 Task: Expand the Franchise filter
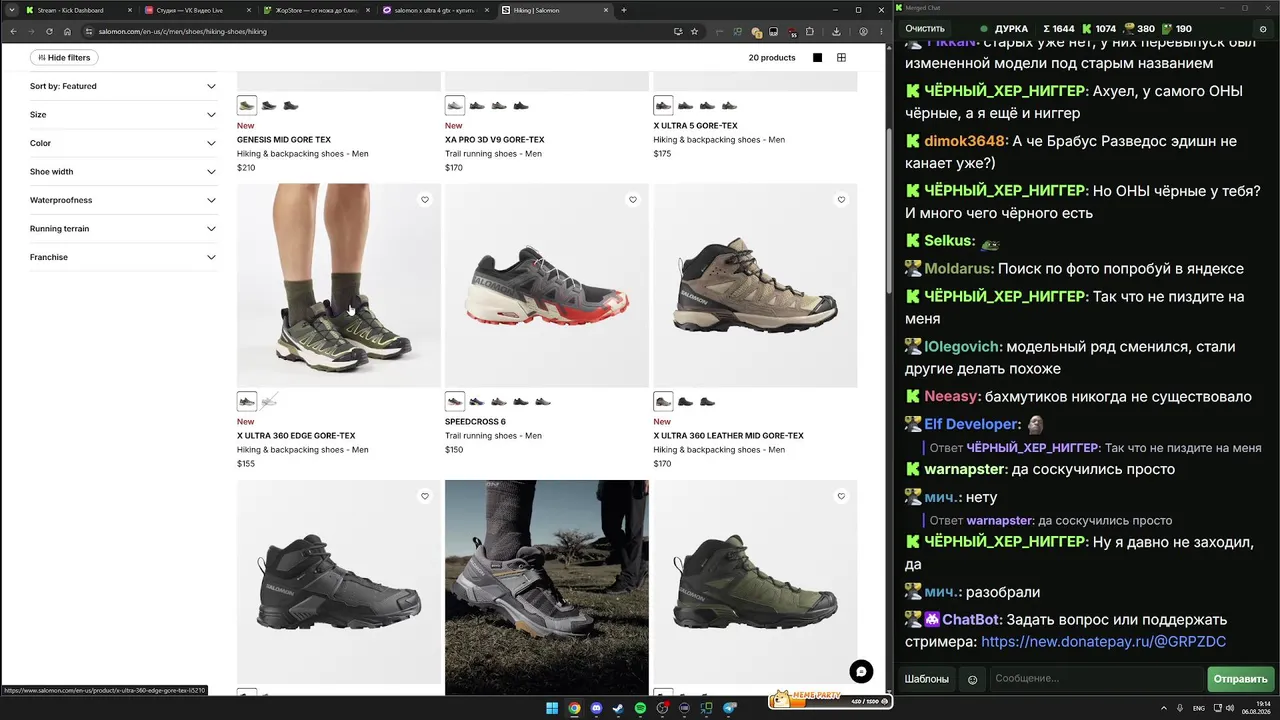point(123,257)
